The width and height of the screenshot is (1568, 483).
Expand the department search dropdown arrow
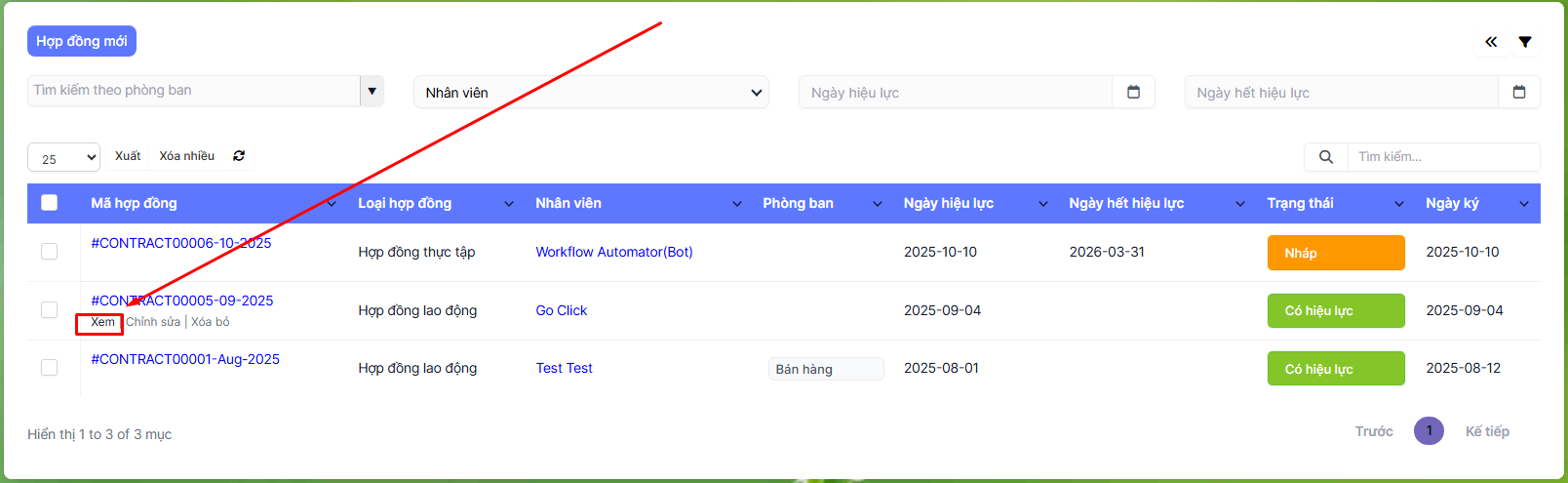[x=372, y=91]
